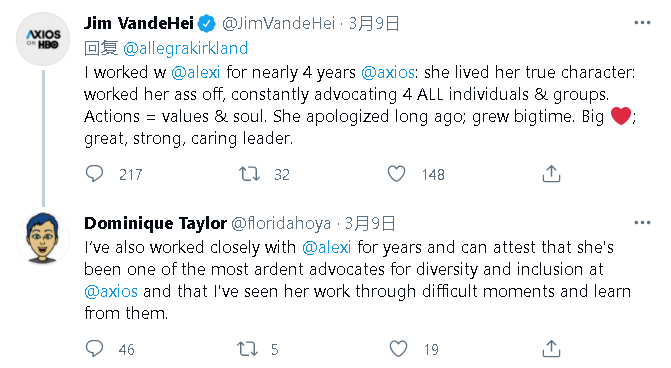Retweet Dominique Taylor's tweet
Image resolution: width=671 pixels, height=368 pixels.
coord(248,349)
